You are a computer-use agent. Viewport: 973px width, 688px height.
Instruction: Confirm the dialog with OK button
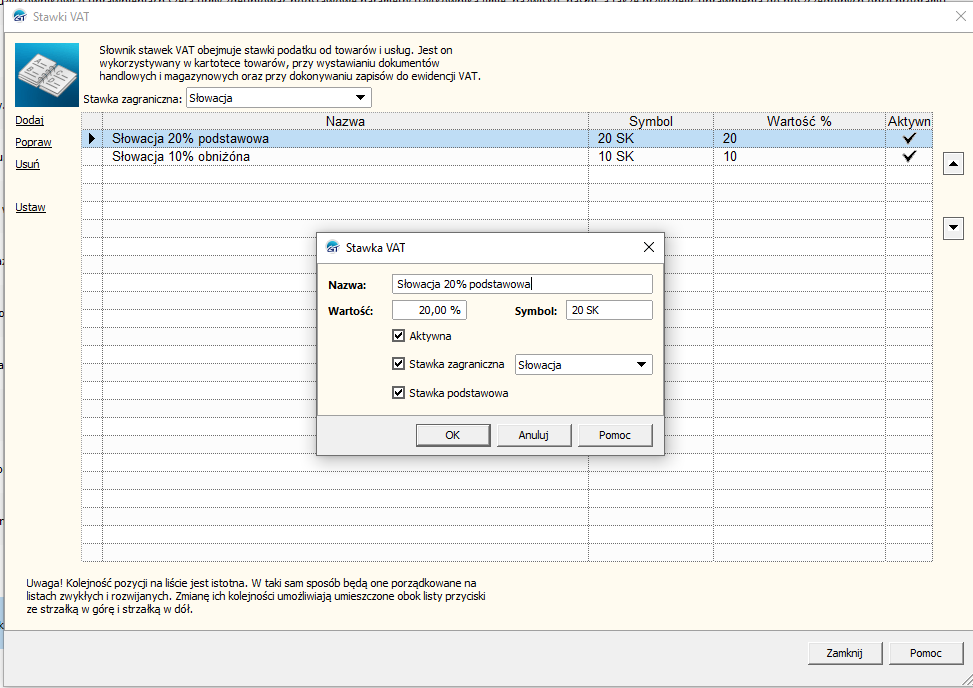[x=453, y=435]
